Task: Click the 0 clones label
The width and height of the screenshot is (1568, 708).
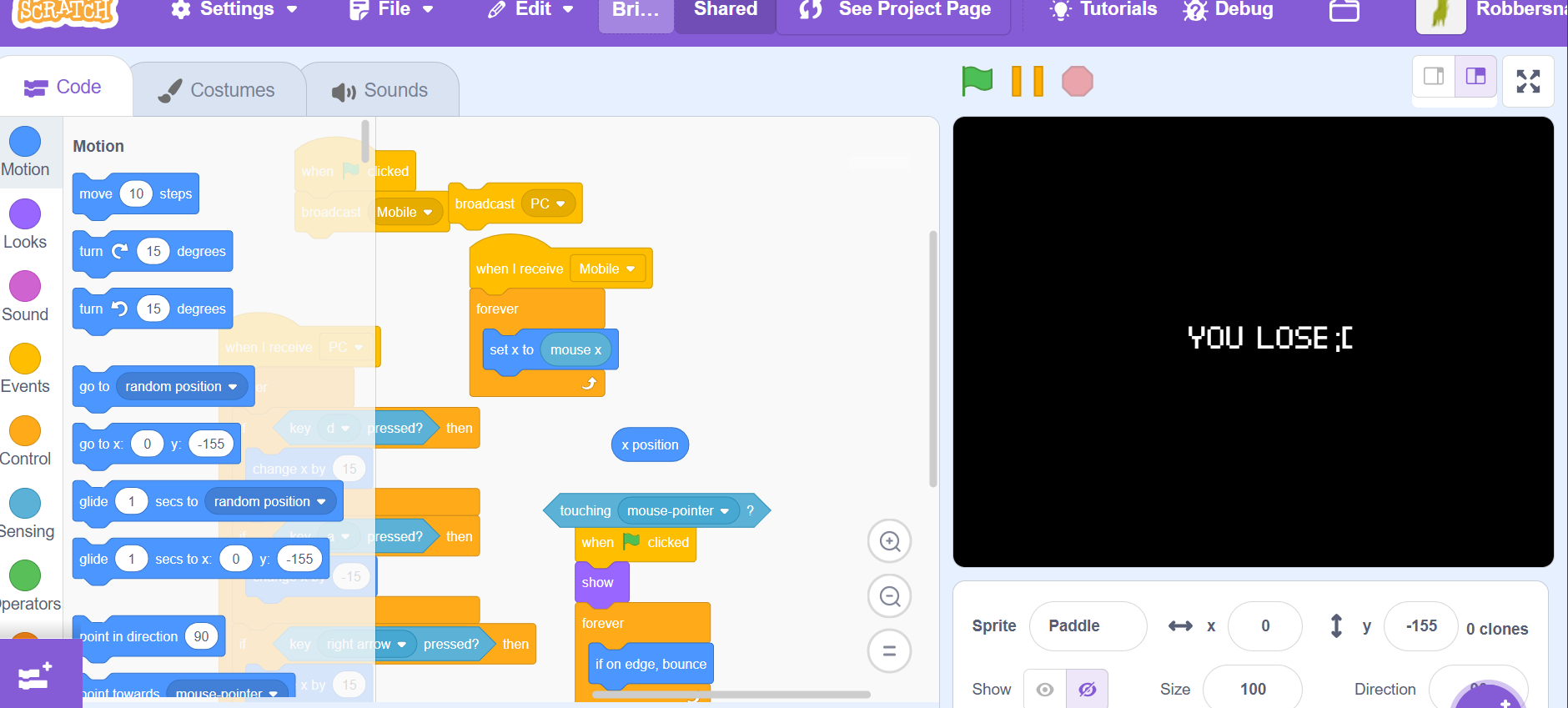Action: [1497, 629]
